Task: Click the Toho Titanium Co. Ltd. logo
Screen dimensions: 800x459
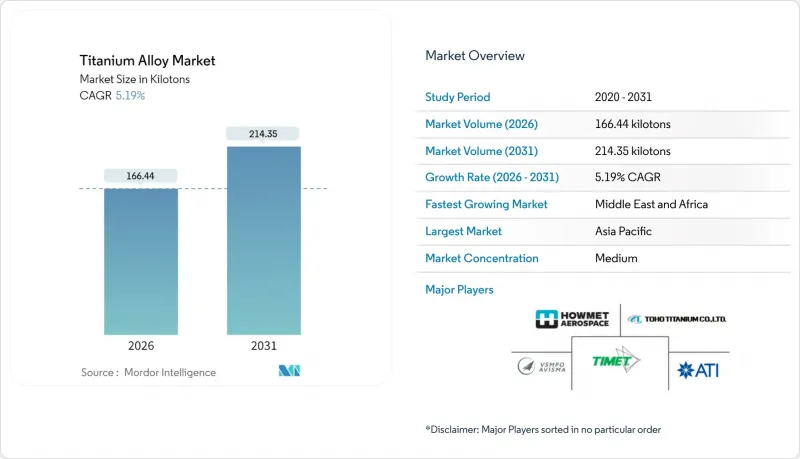Action: point(676,319)
